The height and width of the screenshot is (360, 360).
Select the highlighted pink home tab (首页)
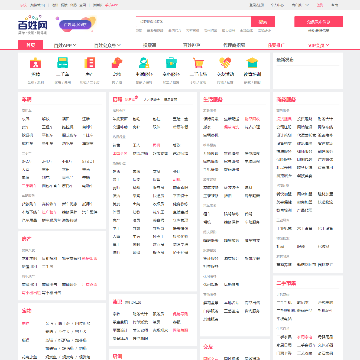[30, 45]
